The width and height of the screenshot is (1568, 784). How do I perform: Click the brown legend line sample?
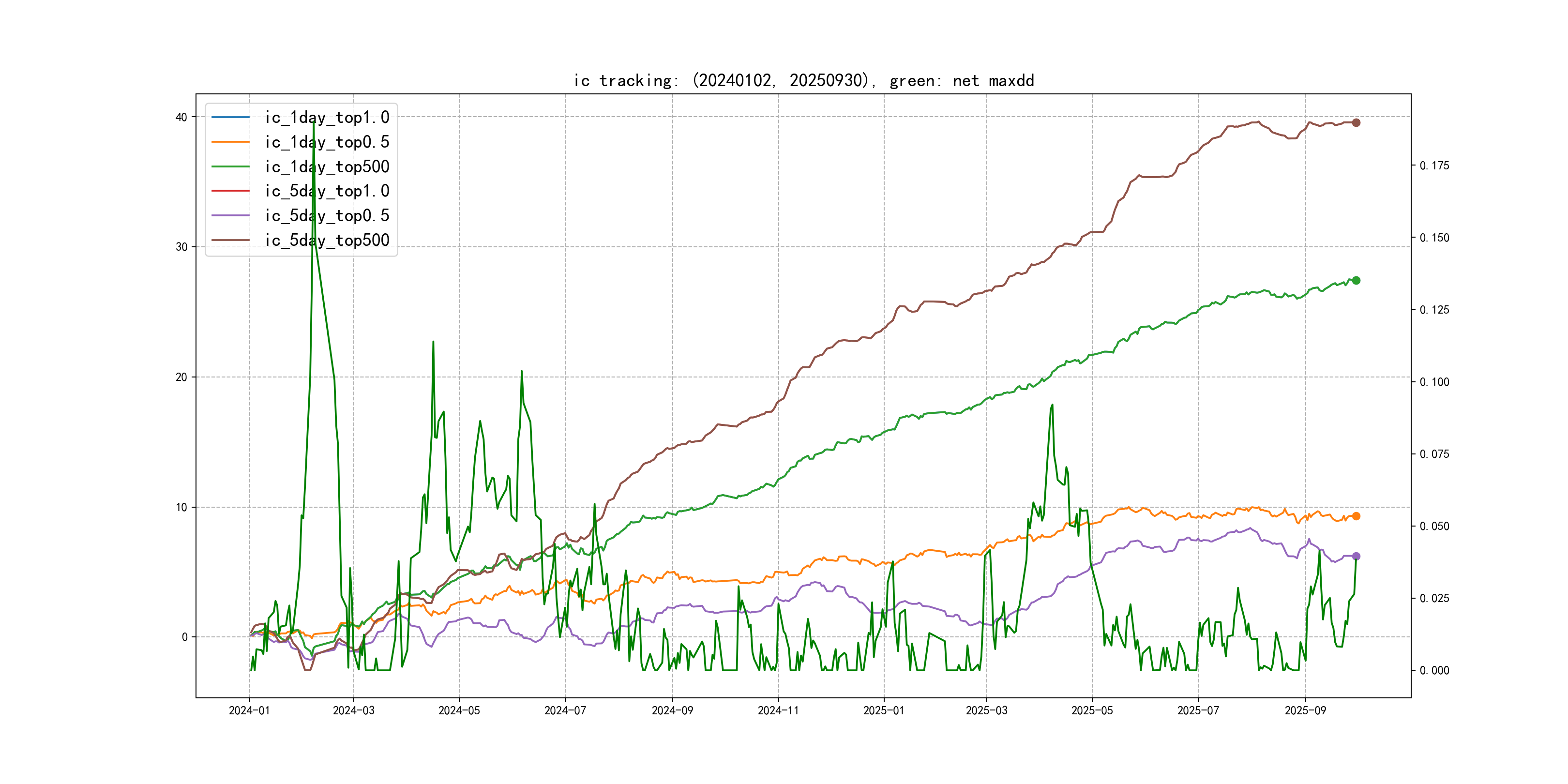click(230, 240)
